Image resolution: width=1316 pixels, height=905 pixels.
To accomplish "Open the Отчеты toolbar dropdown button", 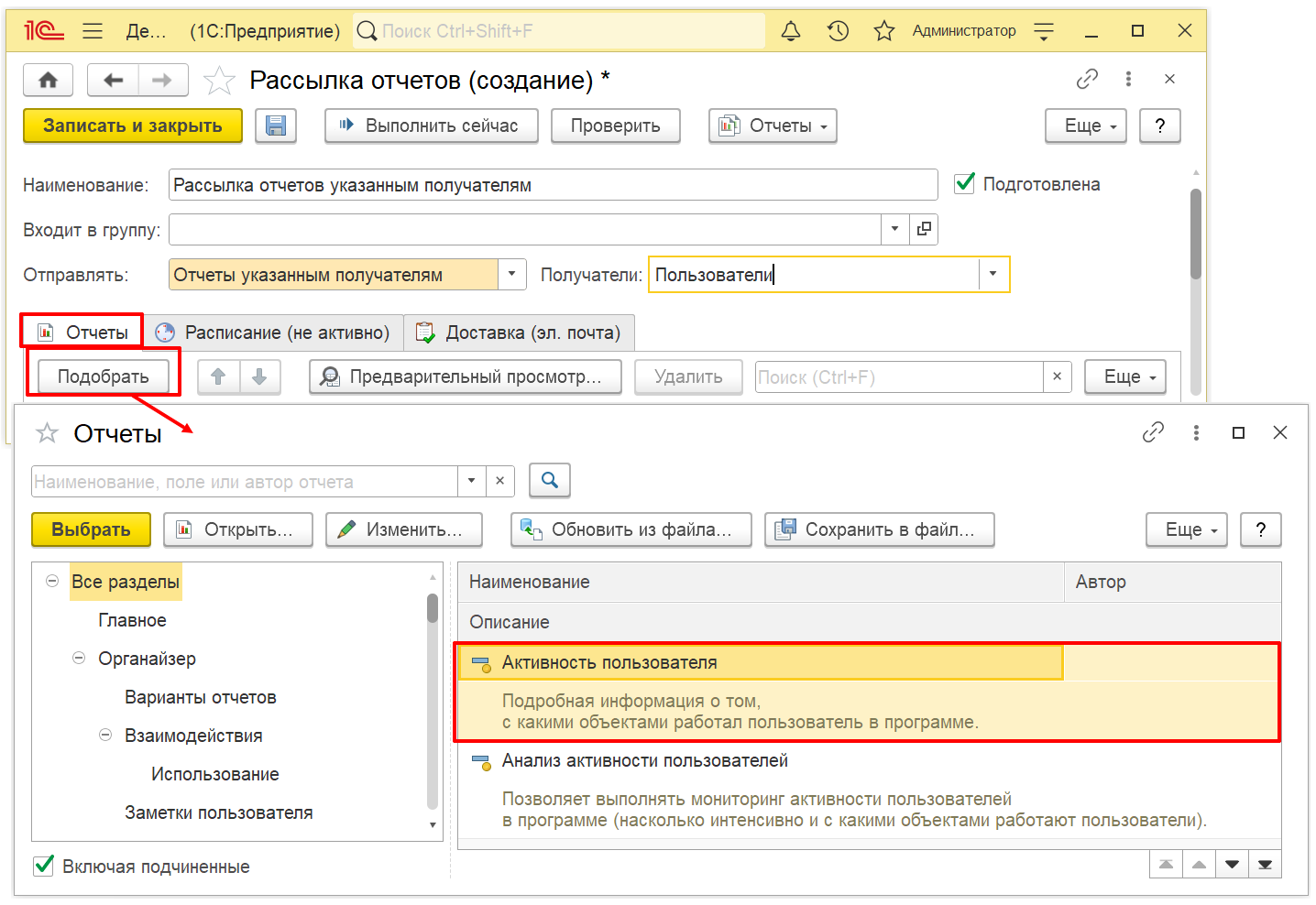I will point(773,125).
